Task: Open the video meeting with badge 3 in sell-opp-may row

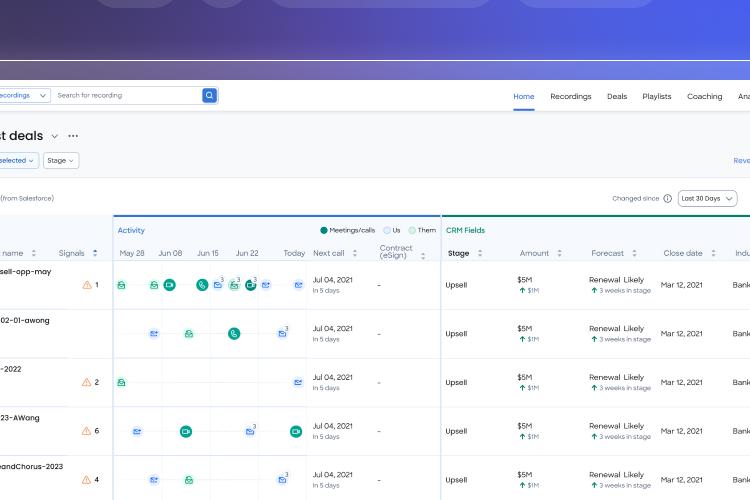Action: [251, 285]
